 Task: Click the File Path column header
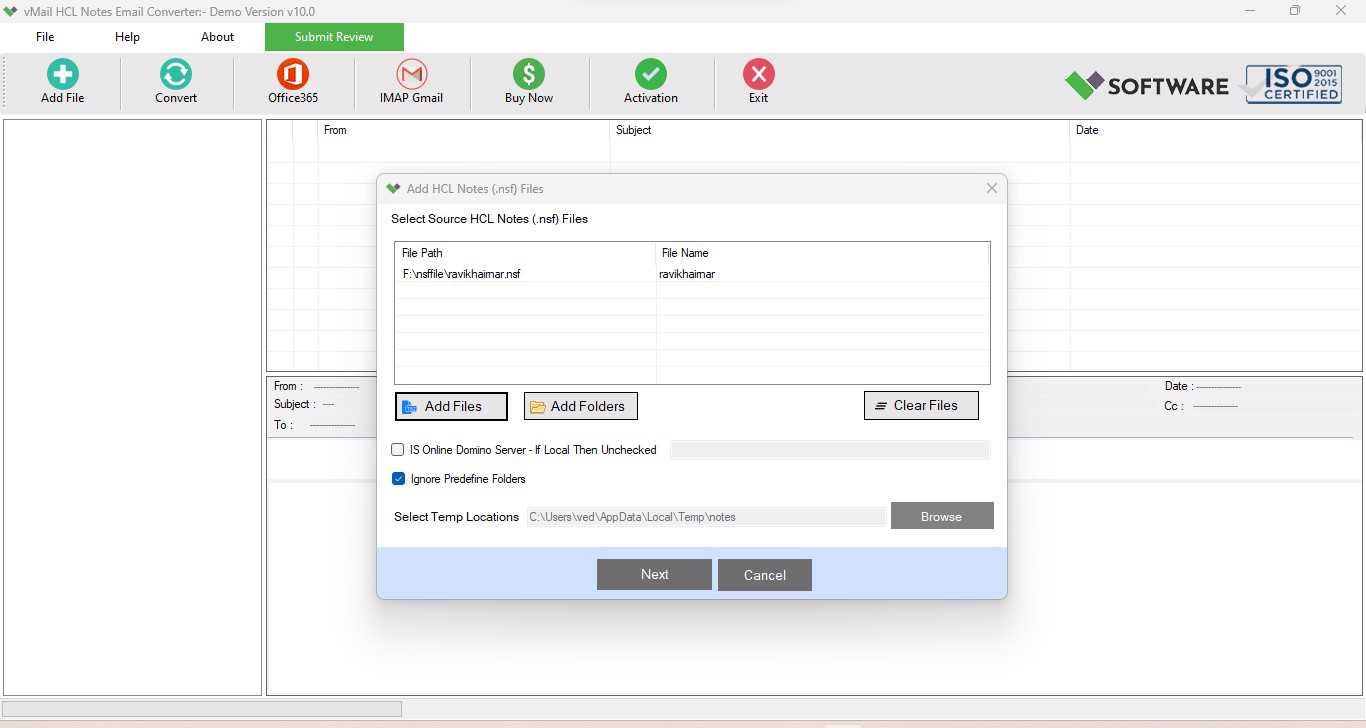(525, 253)
